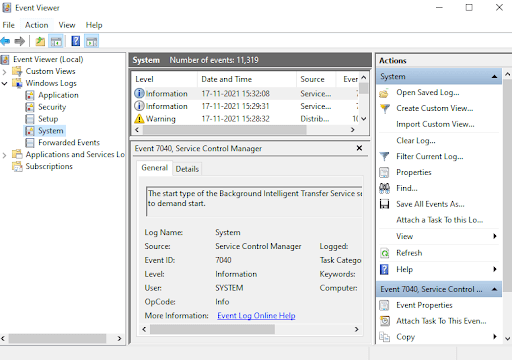The image size is (512, 360).
Task: Click the event description text box
Action: [254, 201]
